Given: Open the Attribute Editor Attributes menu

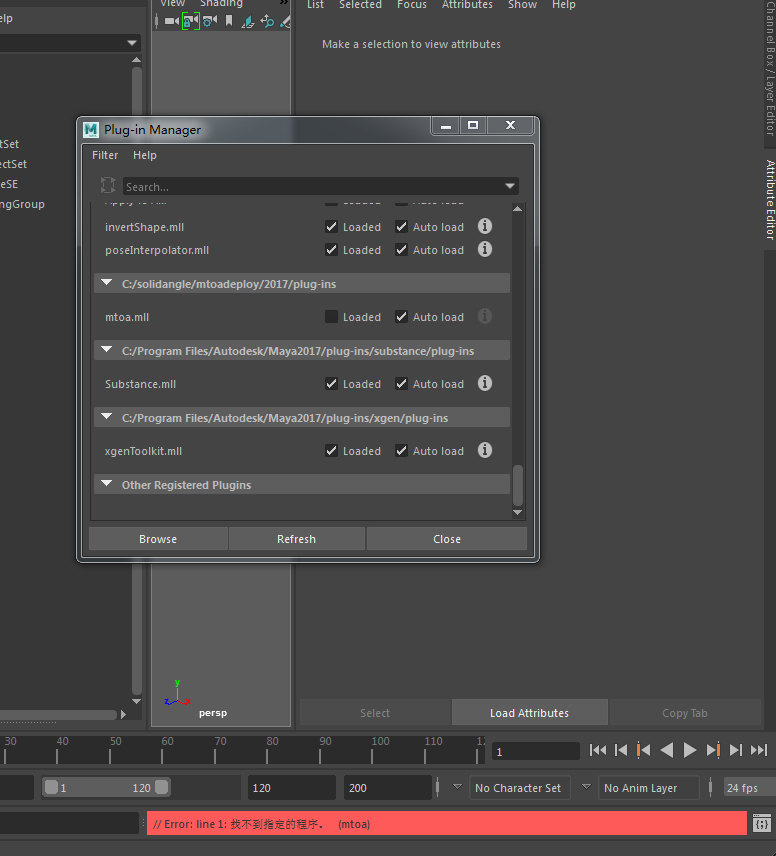Looking at the screenshot, I should 467,4.
